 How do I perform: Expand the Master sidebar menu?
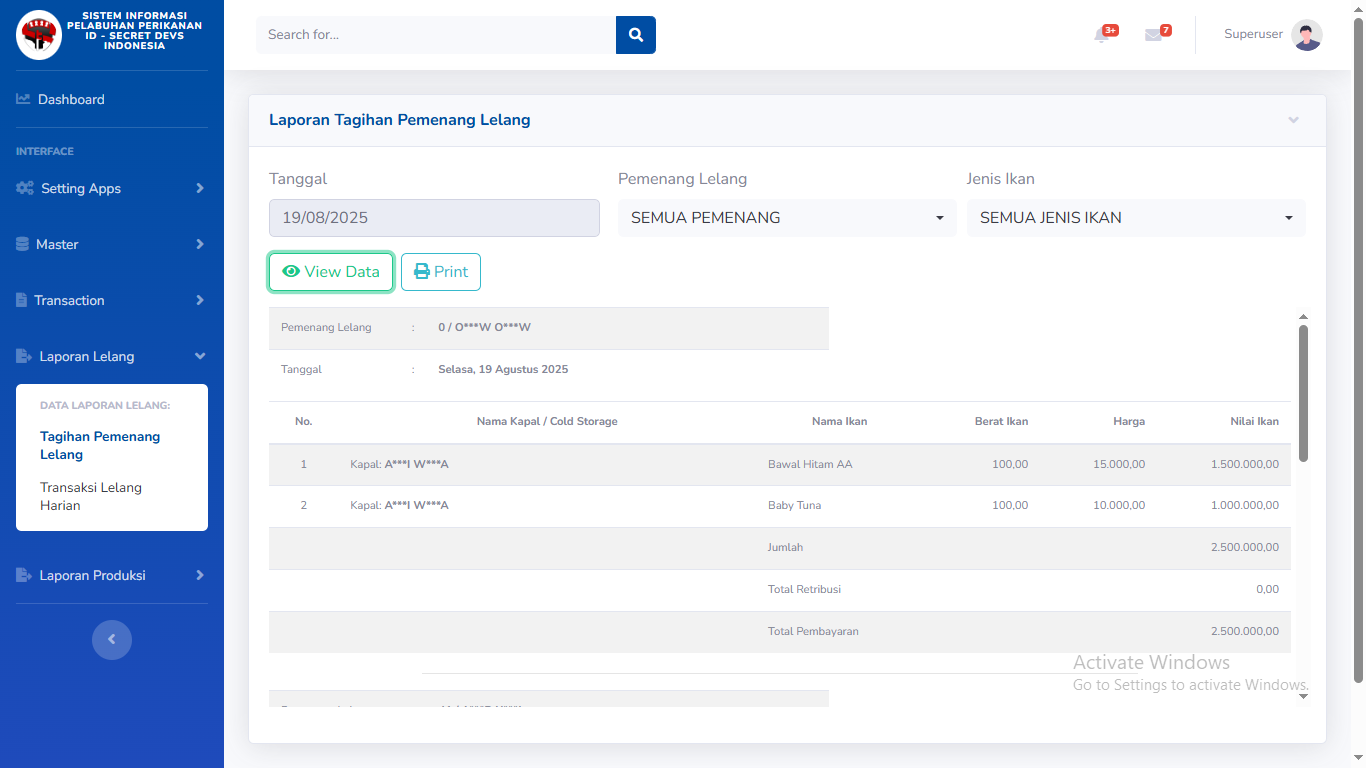(111, 244)
